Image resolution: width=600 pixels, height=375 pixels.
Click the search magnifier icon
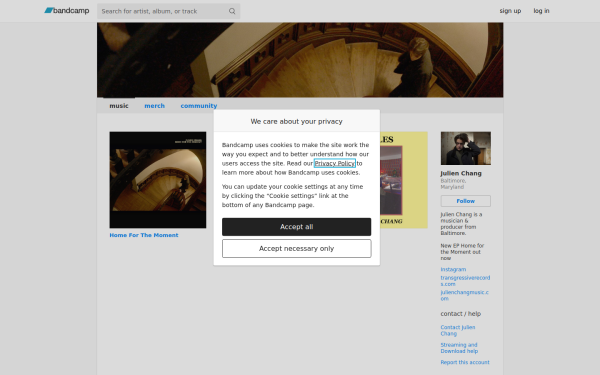click(232, 11)
